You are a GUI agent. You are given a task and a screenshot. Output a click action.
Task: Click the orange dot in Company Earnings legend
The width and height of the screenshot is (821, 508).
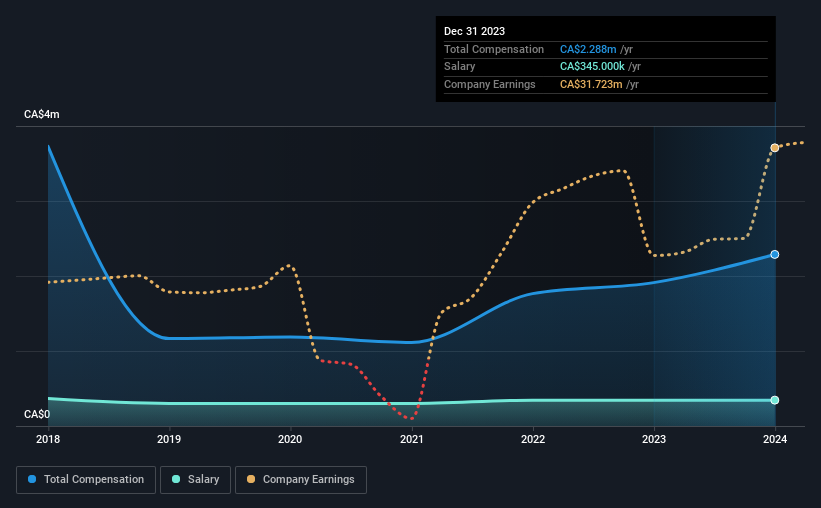click(x=251, y=479)
